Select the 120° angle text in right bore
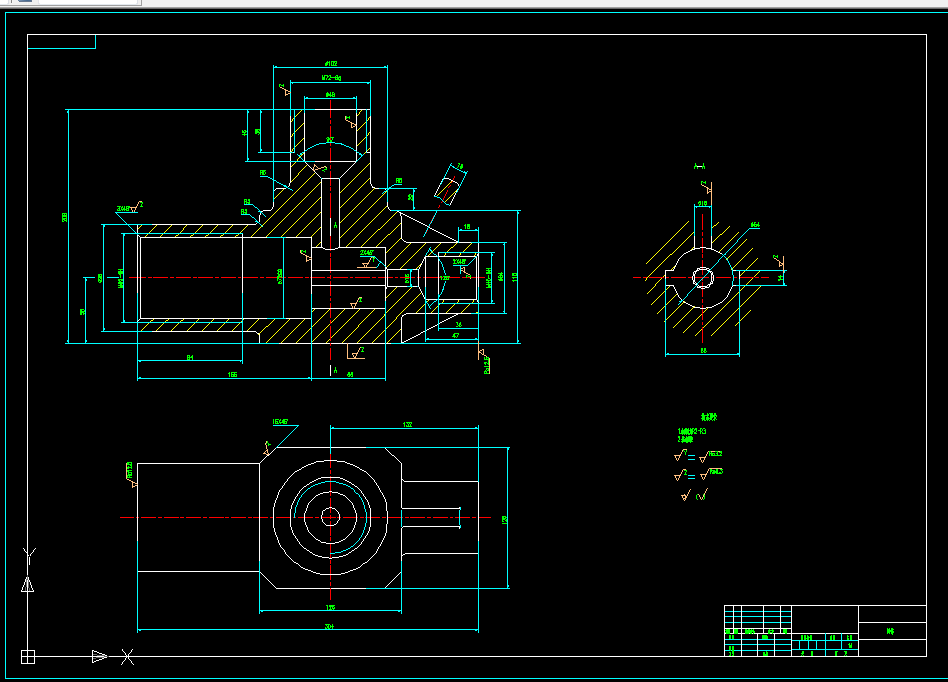The height and width of the screenshot is (682, 948). (x=444, y=278)
